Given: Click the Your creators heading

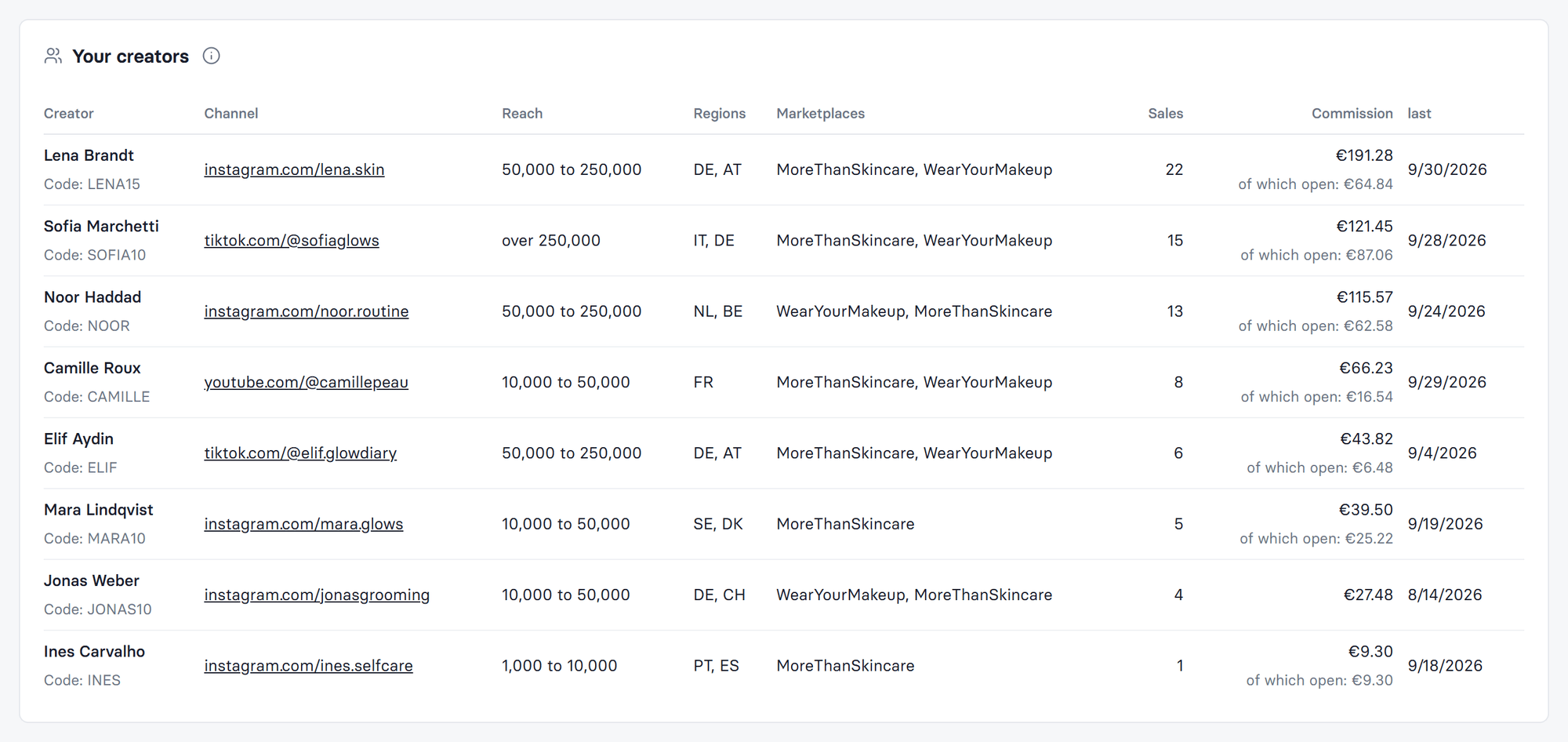Looking at the screenshot, I should coord(131,56).
